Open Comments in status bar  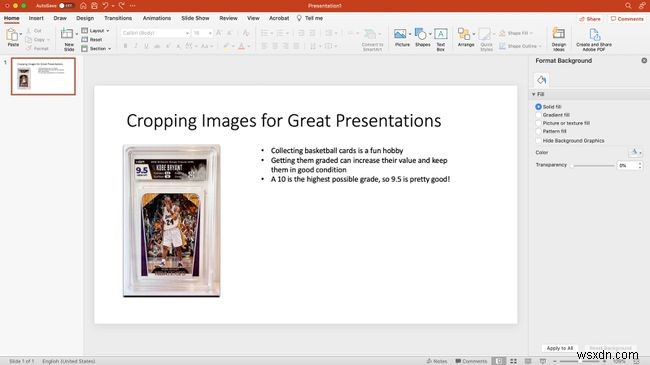(x=471, y=361)
